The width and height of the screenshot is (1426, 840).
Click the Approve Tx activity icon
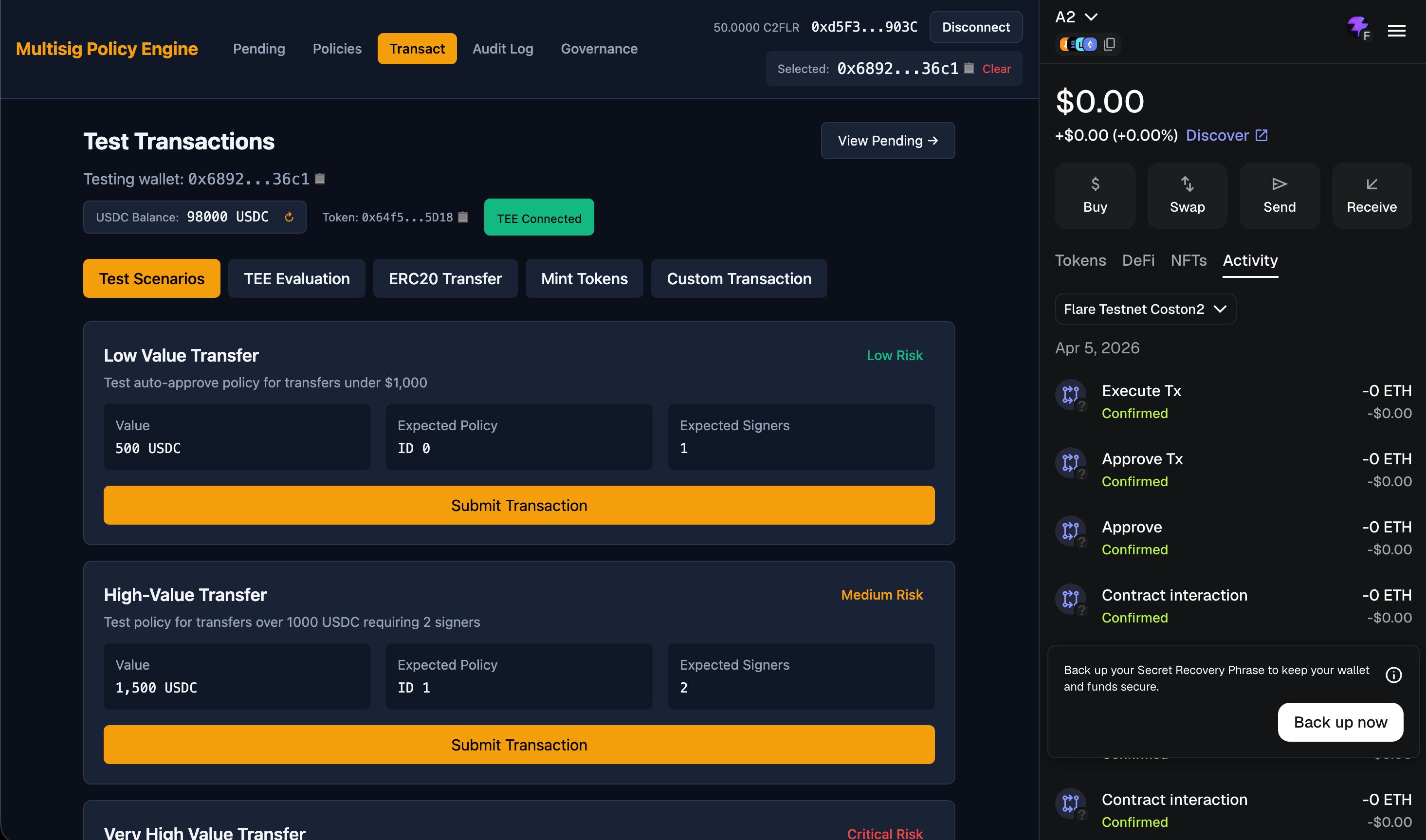tap(1071, 462)
